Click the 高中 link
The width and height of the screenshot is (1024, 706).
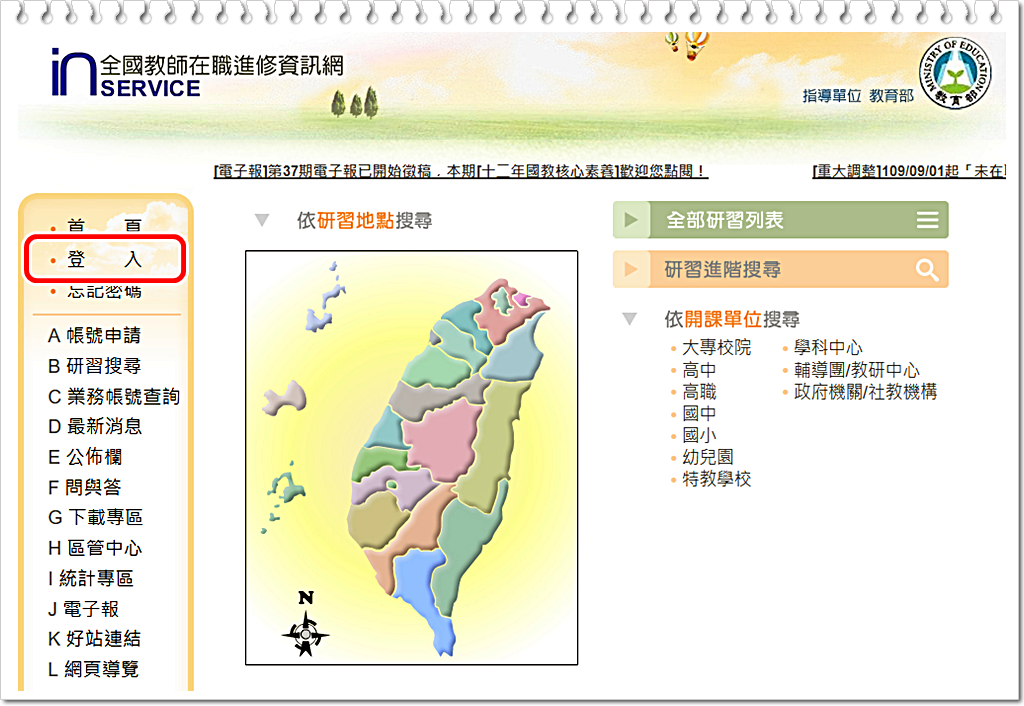coord(699,370)
